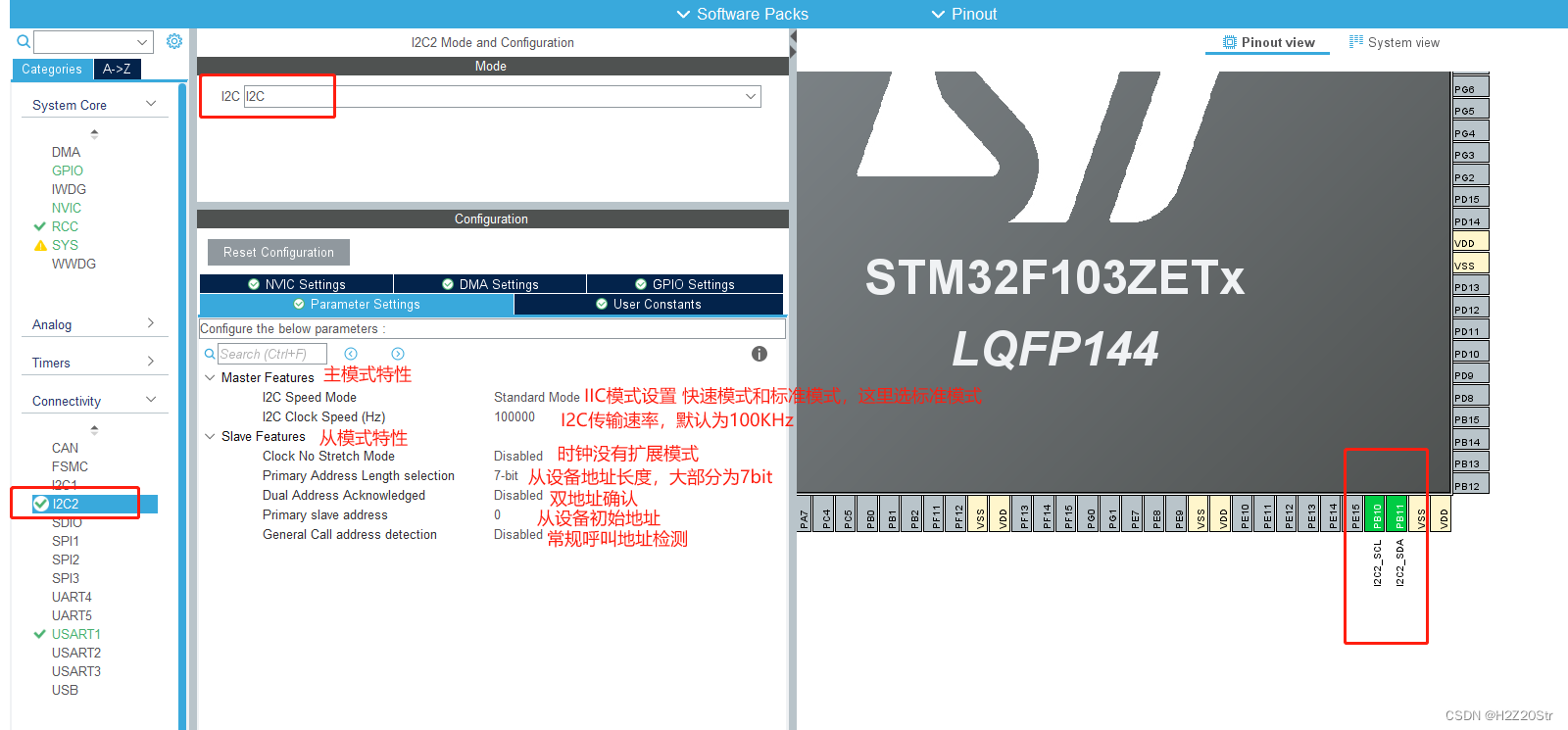Click the General Call address detection row
Screen dimensions: 1568x730
[x=490, y=534]
